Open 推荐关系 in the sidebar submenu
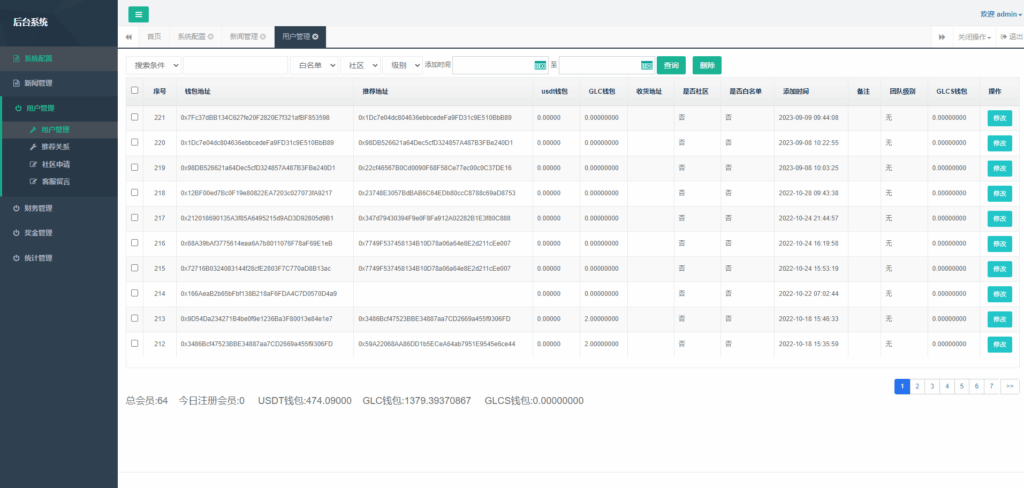 click(56, 147)
